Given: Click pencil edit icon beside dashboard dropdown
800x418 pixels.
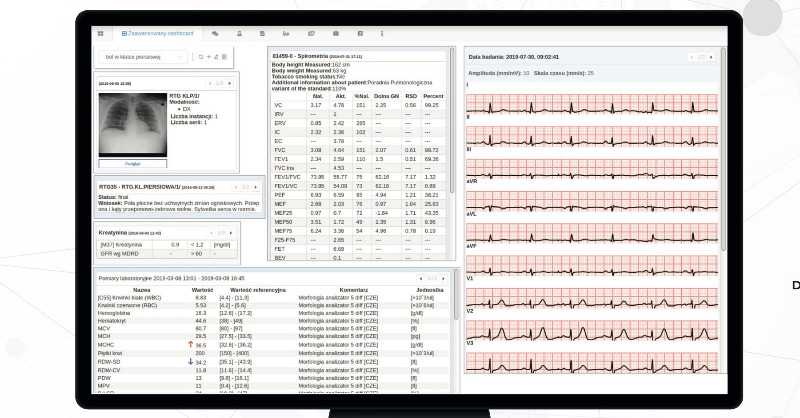Looking at the screenshot, I should (216, 57).
